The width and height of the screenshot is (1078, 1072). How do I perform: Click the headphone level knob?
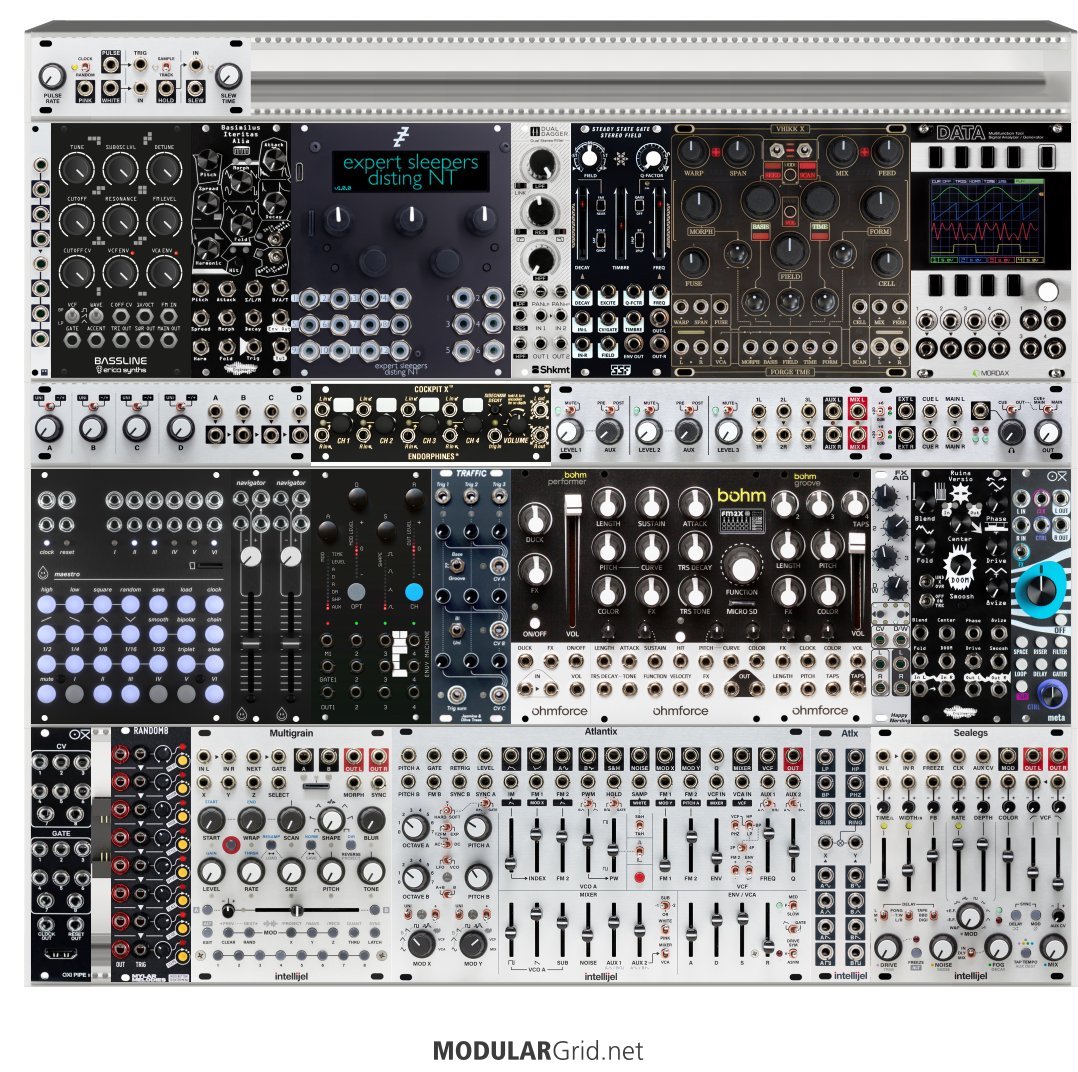point(1011,432)
